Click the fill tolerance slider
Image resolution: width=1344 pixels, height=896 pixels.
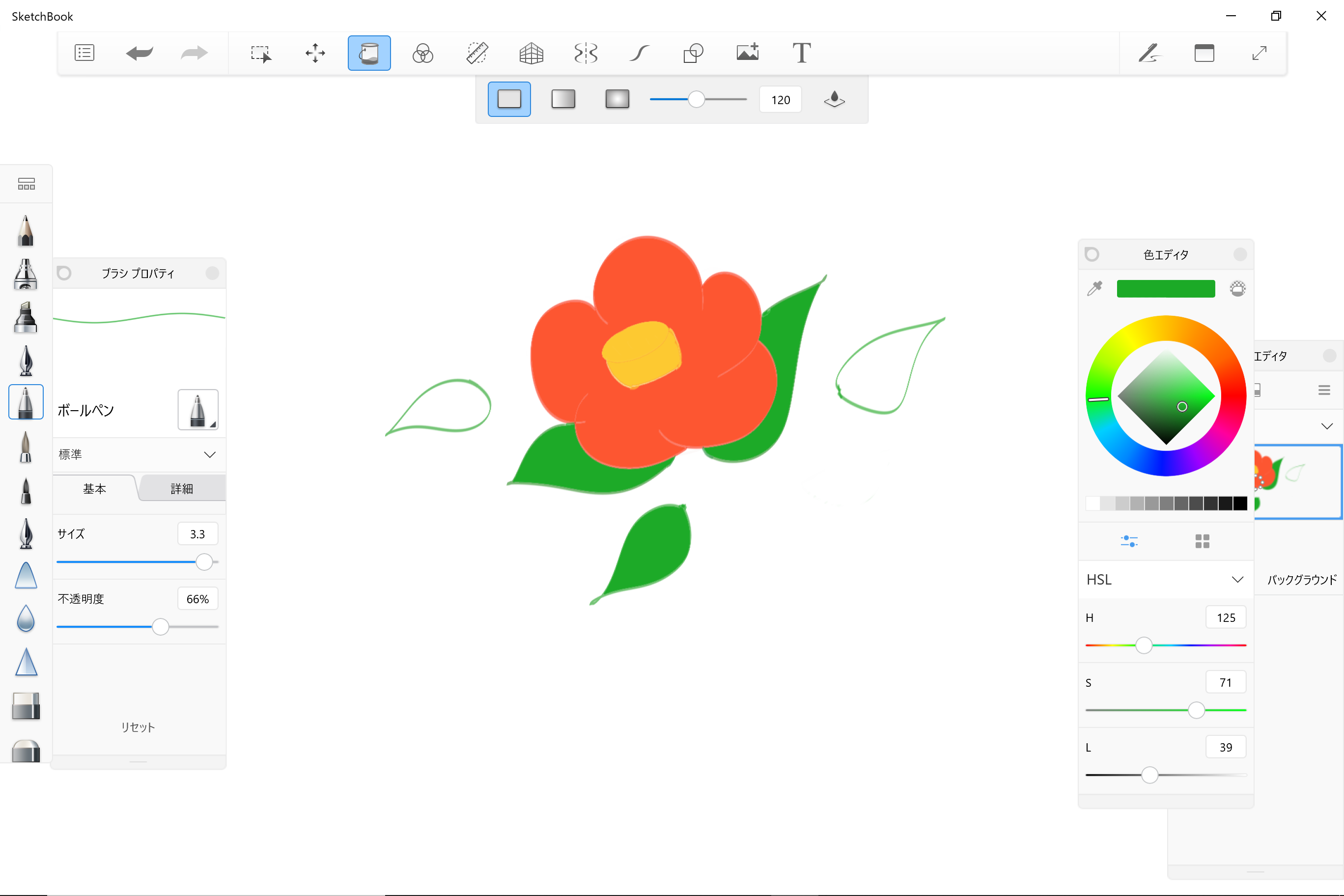(698, 99)
